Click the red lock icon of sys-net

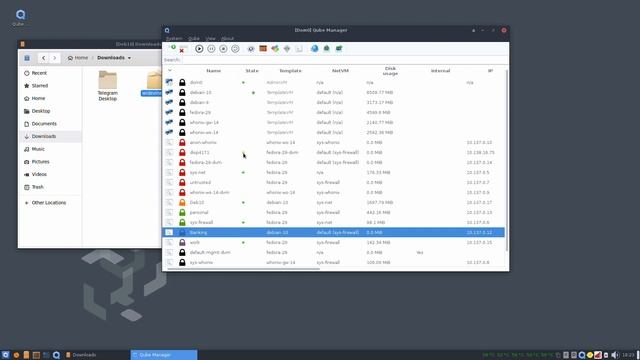182,172
